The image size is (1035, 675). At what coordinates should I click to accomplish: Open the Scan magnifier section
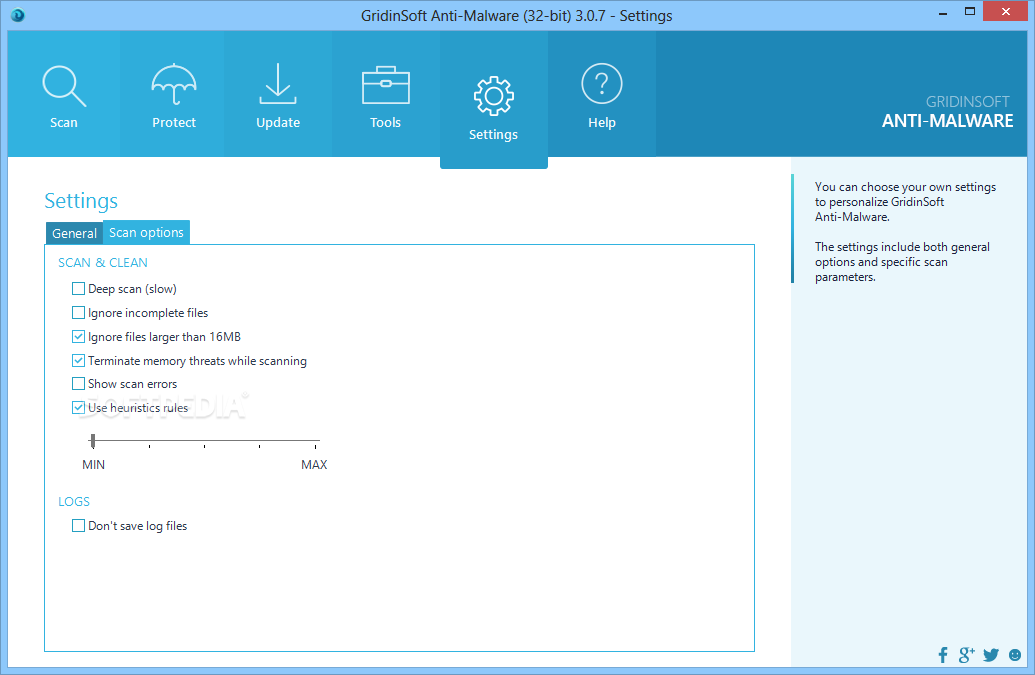pos(64,94)
